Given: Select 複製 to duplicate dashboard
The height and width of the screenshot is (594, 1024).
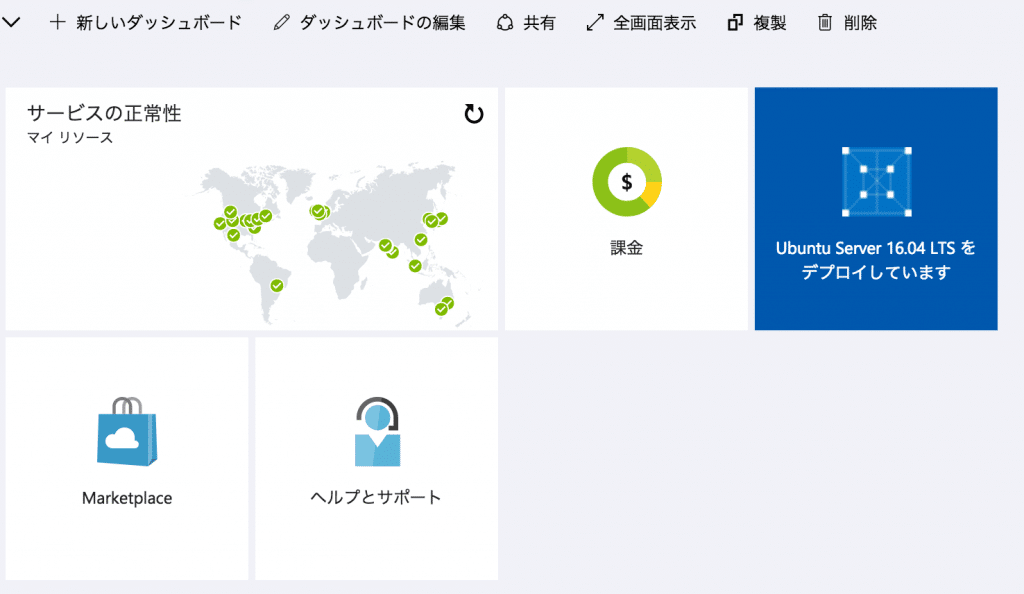Looking at the screenshot, I should pyautogui.click(x=770, y=23).
